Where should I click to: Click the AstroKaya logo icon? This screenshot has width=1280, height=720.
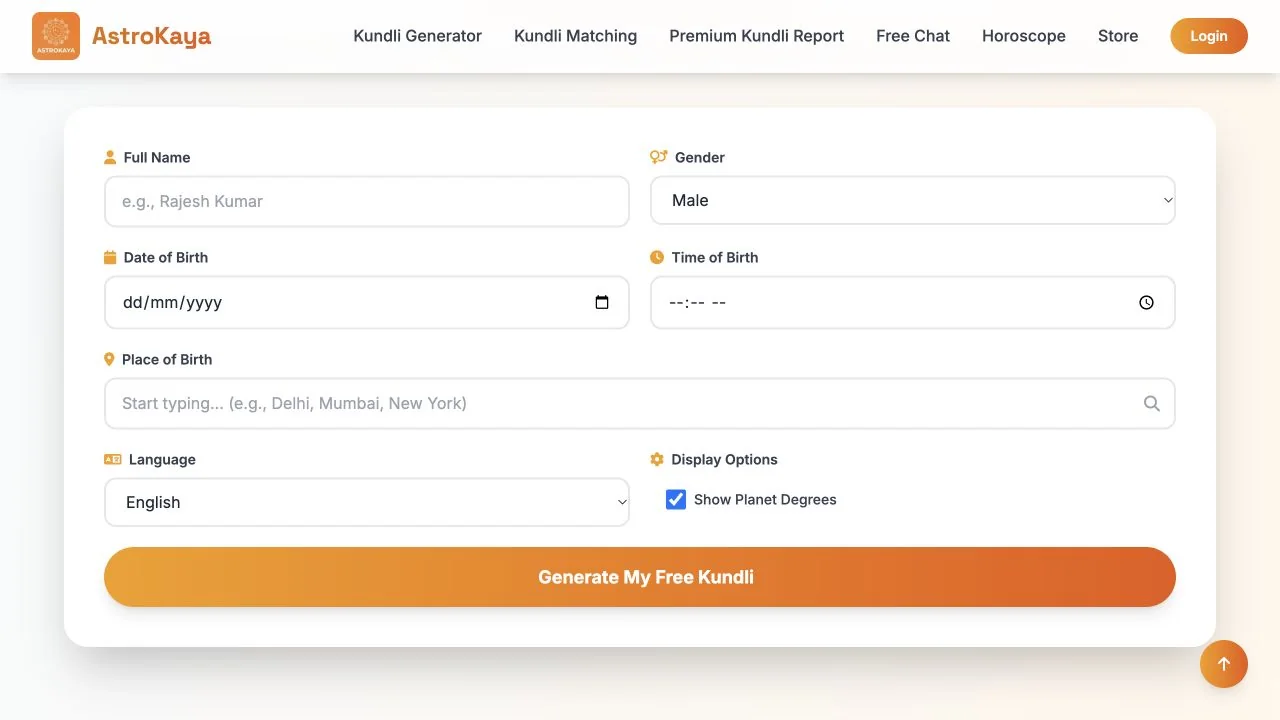[56, 36]
